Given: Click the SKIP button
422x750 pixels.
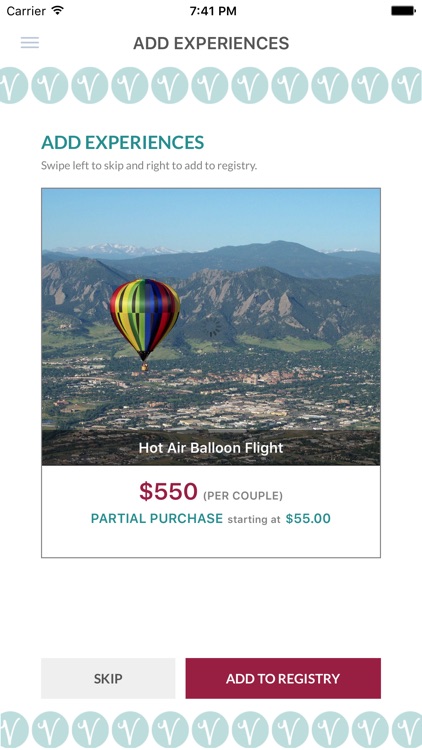Looking at the screenshot, I should click(108, 678).
